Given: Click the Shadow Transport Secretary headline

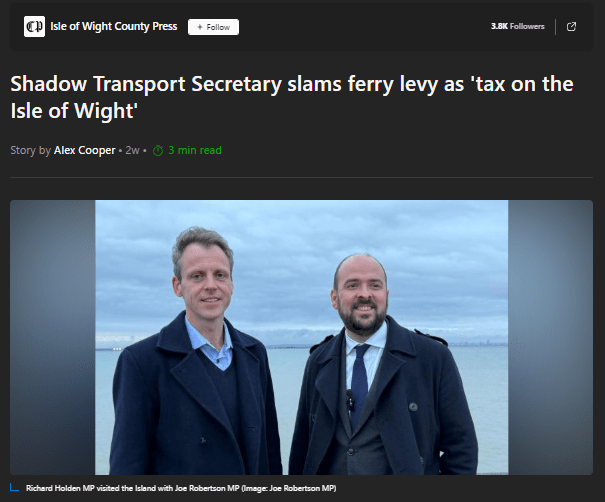Looking at the screenshot, I should coord(292,97).
